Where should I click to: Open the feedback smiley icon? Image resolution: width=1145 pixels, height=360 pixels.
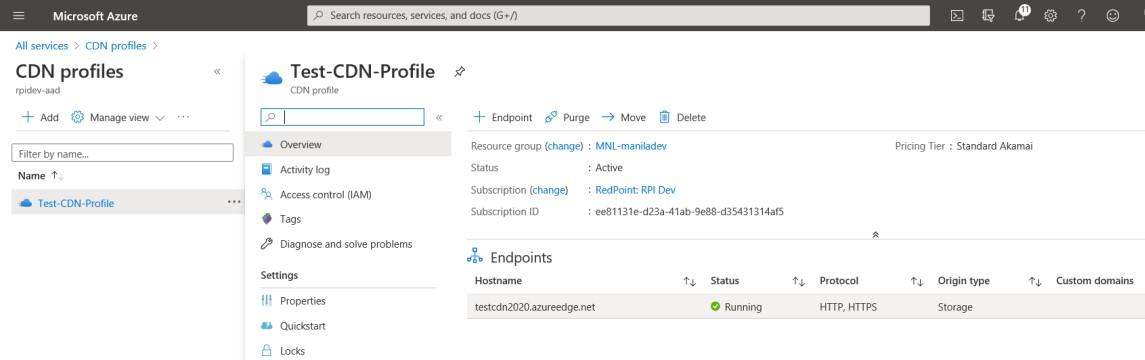(x=1113, y=15)
